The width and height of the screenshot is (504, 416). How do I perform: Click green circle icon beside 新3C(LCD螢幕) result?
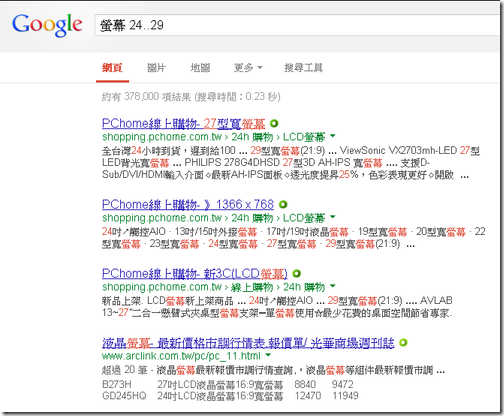click(296, 274)
